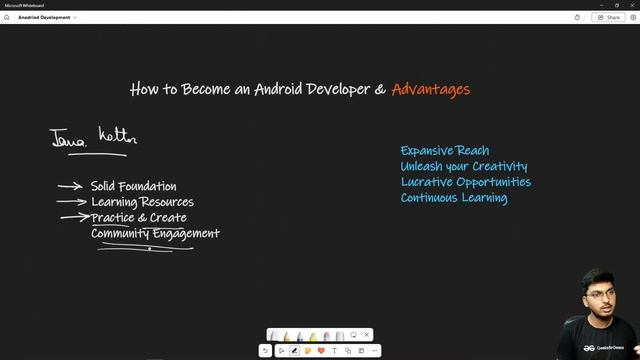Select the pink eraser

[327, 336]
